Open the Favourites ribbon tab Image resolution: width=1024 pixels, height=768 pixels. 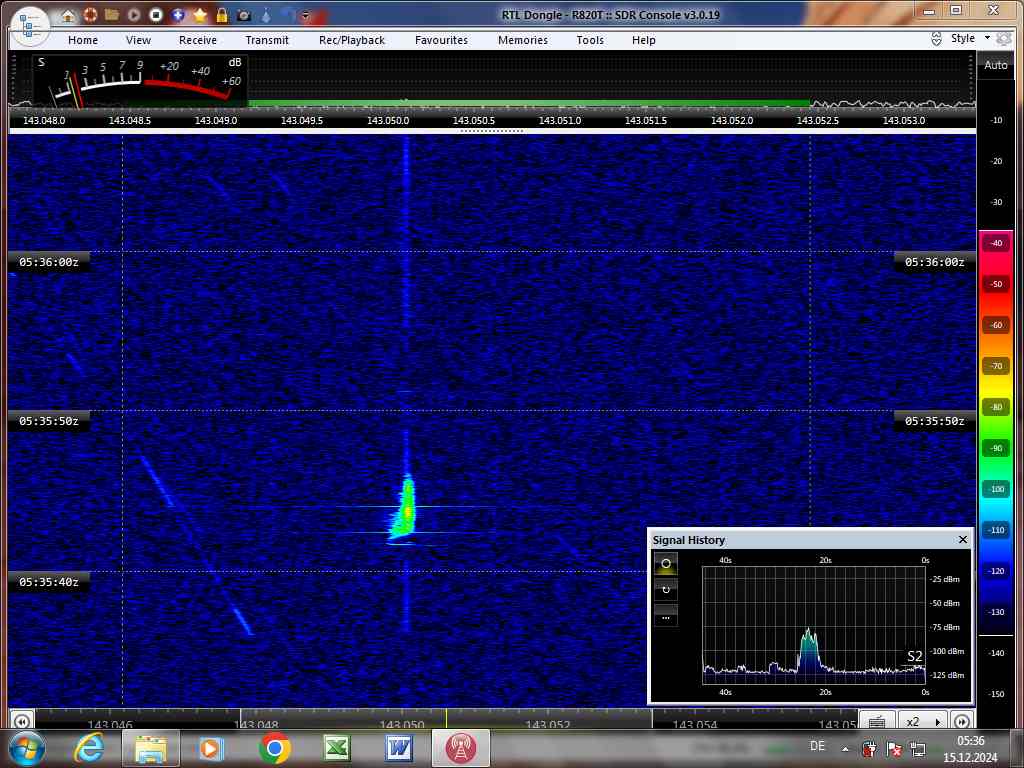click(441, 40)
